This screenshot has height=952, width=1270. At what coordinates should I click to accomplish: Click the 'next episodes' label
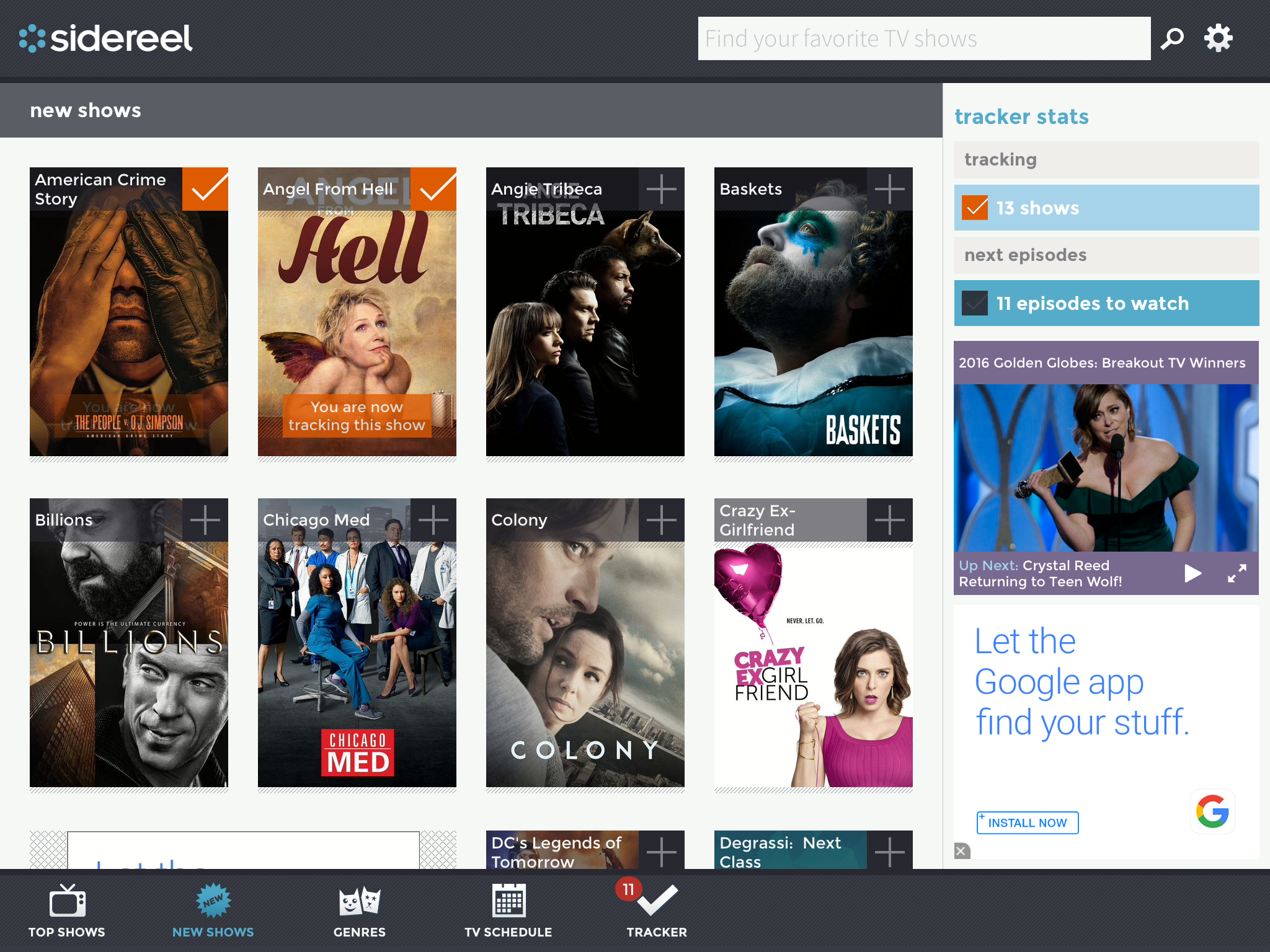[1026, 255]
